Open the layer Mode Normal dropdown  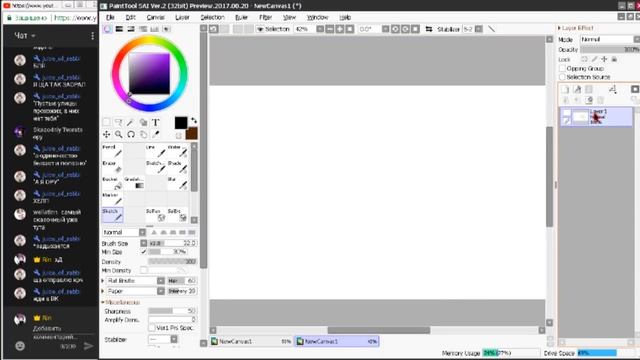click(x=610, y=39)
